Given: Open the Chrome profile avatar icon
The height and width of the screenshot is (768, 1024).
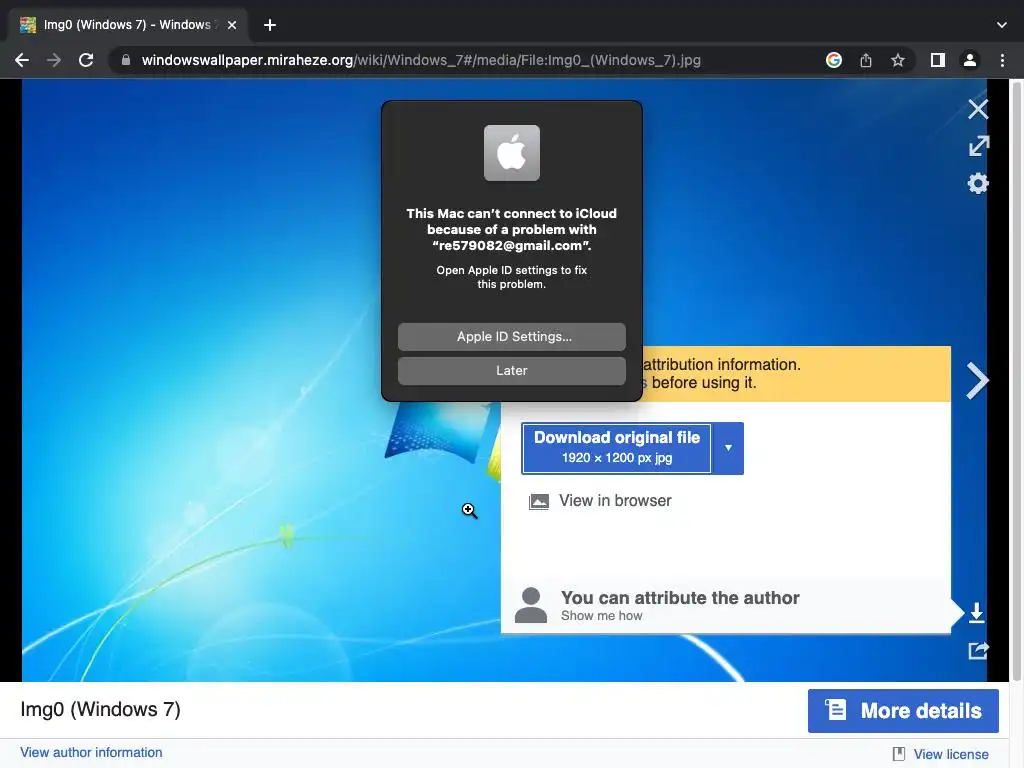Looking at the screenshot, I should (970, 60).
